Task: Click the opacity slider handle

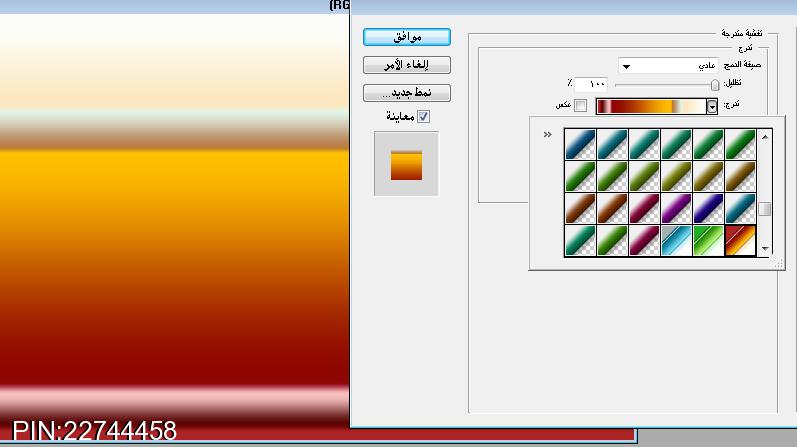Action: point(714,85)
